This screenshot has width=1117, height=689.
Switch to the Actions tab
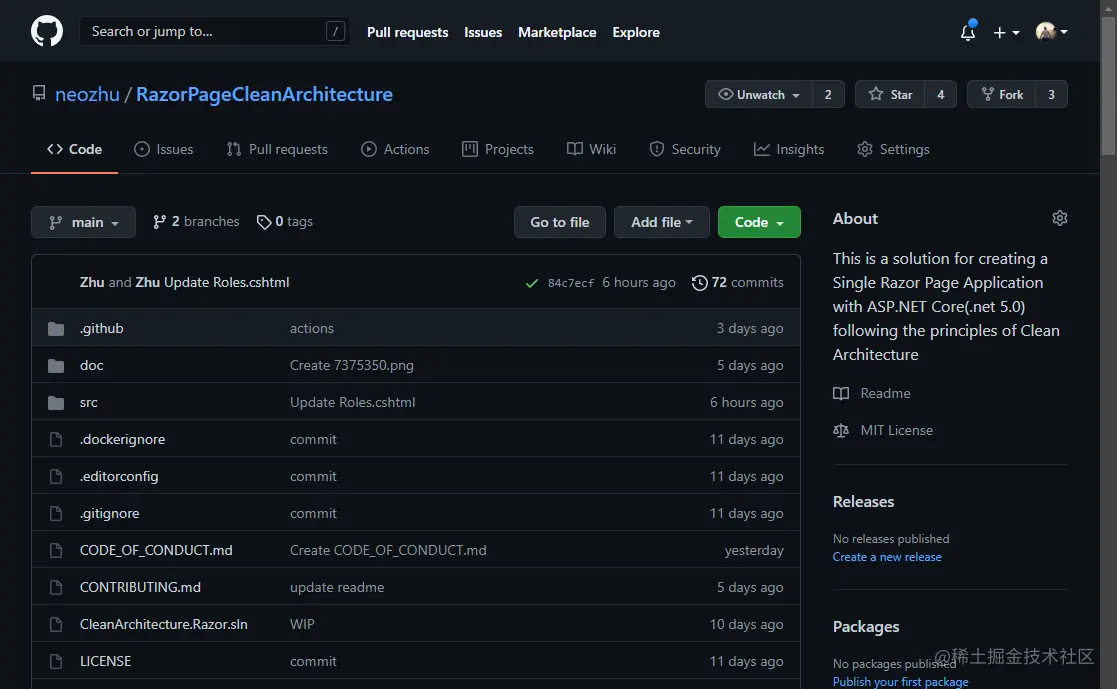(x=395, y=149)
